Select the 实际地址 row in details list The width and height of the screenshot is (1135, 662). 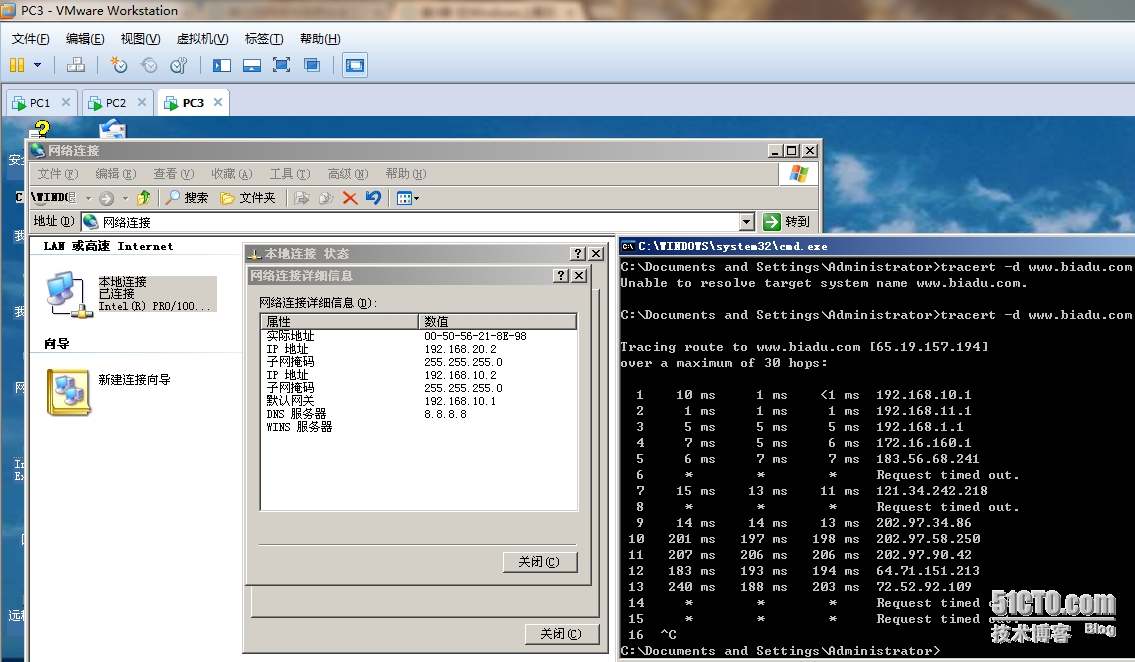point(419,336)
